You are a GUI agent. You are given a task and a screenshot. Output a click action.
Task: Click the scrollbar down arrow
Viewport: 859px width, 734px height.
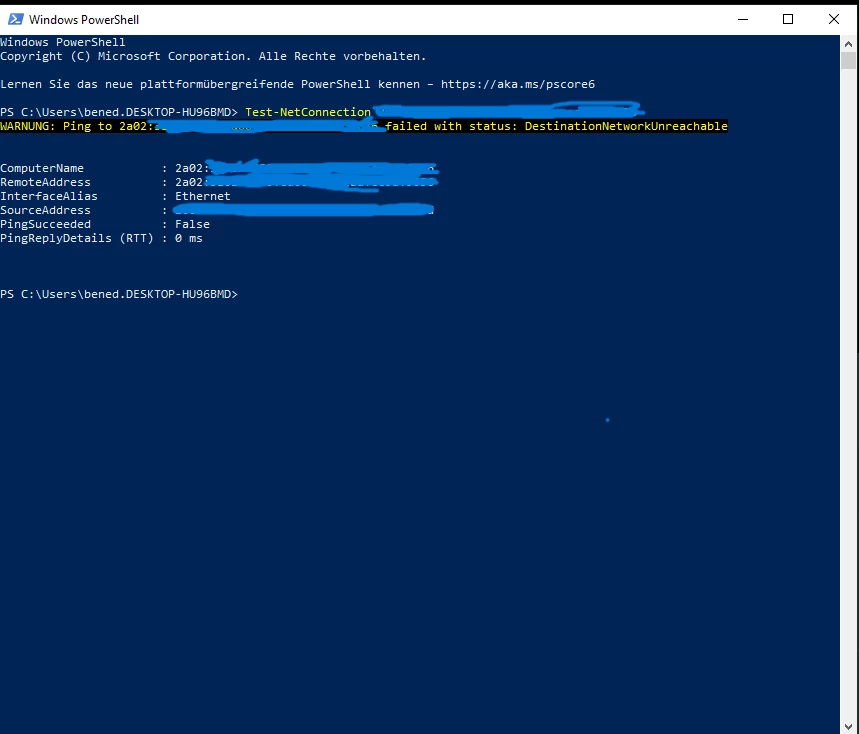point(848,727)
